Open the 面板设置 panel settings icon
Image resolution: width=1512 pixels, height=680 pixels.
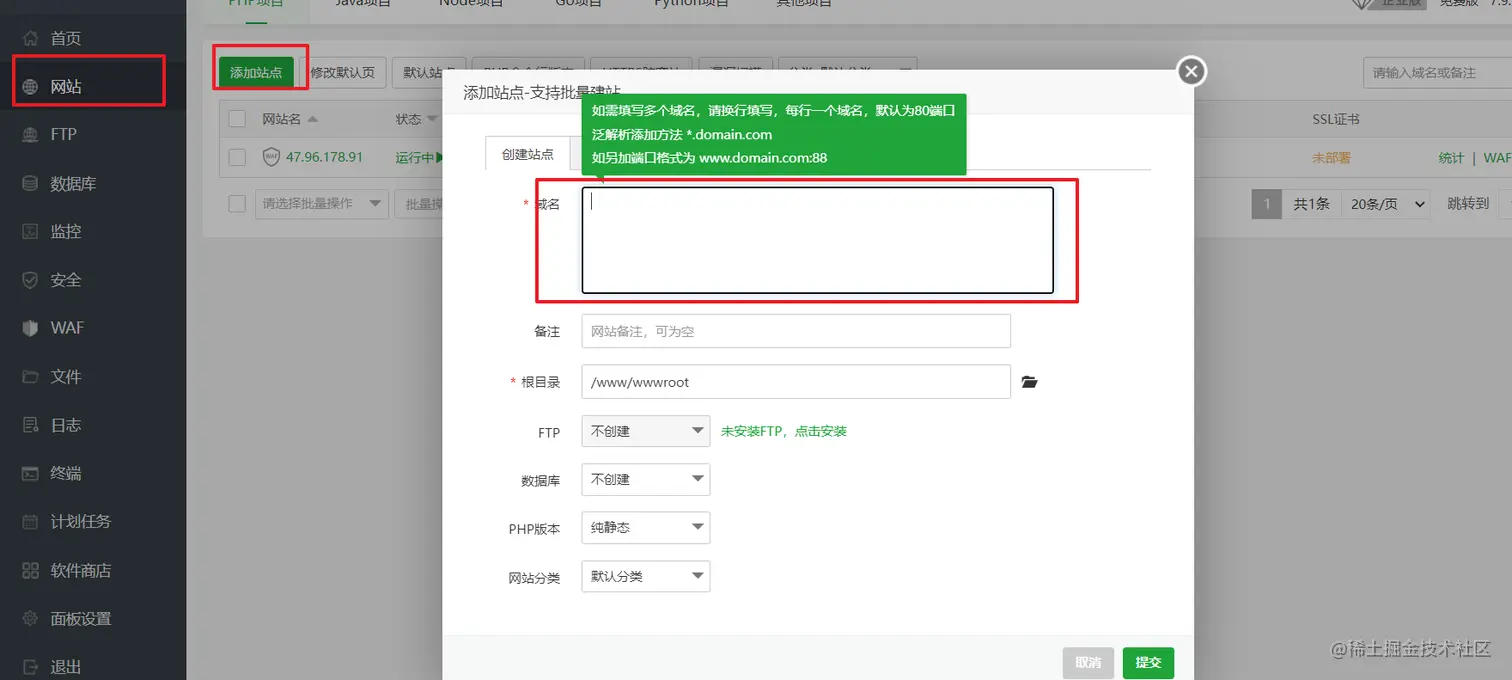(x=30, y=618)
